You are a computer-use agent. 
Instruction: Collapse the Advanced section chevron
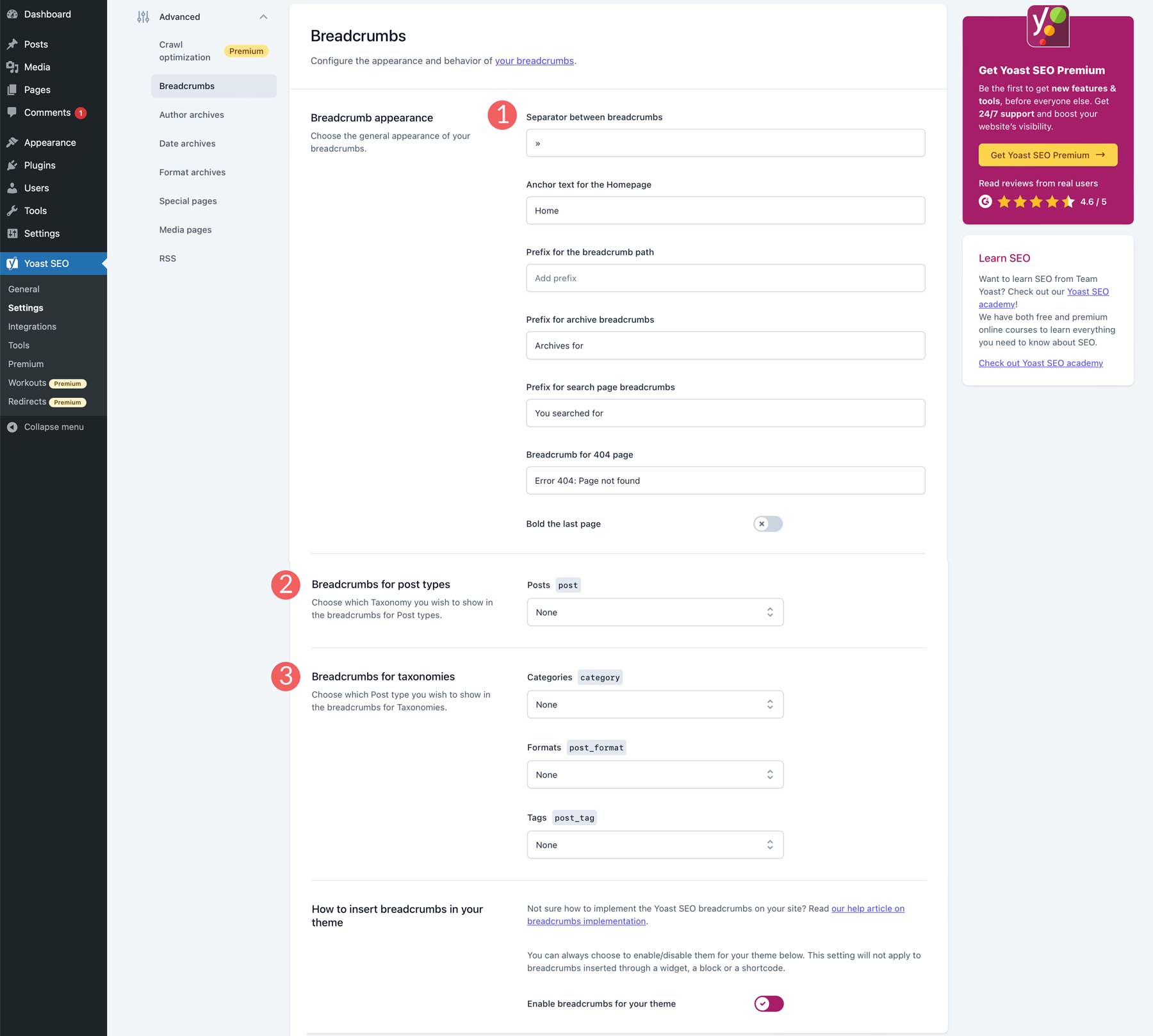click(x=263, y=17)
